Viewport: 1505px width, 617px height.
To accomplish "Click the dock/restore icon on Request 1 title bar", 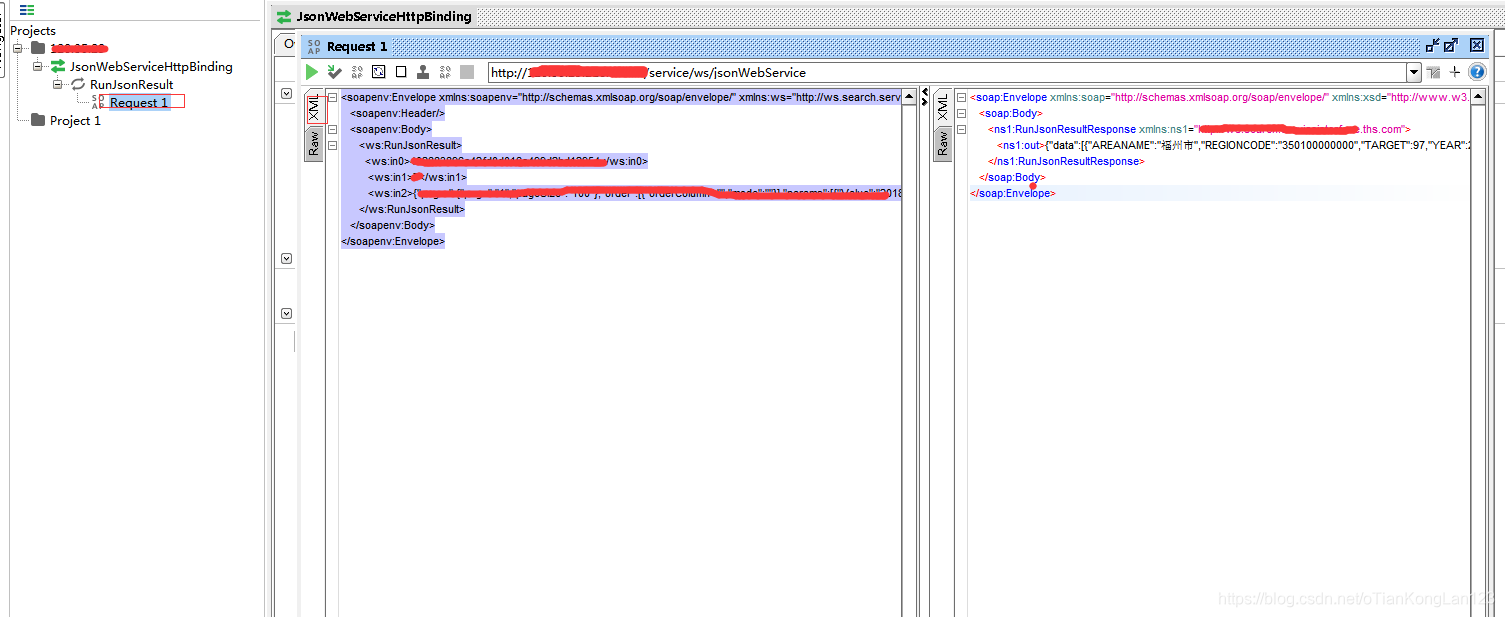I will click(1433, 45).
